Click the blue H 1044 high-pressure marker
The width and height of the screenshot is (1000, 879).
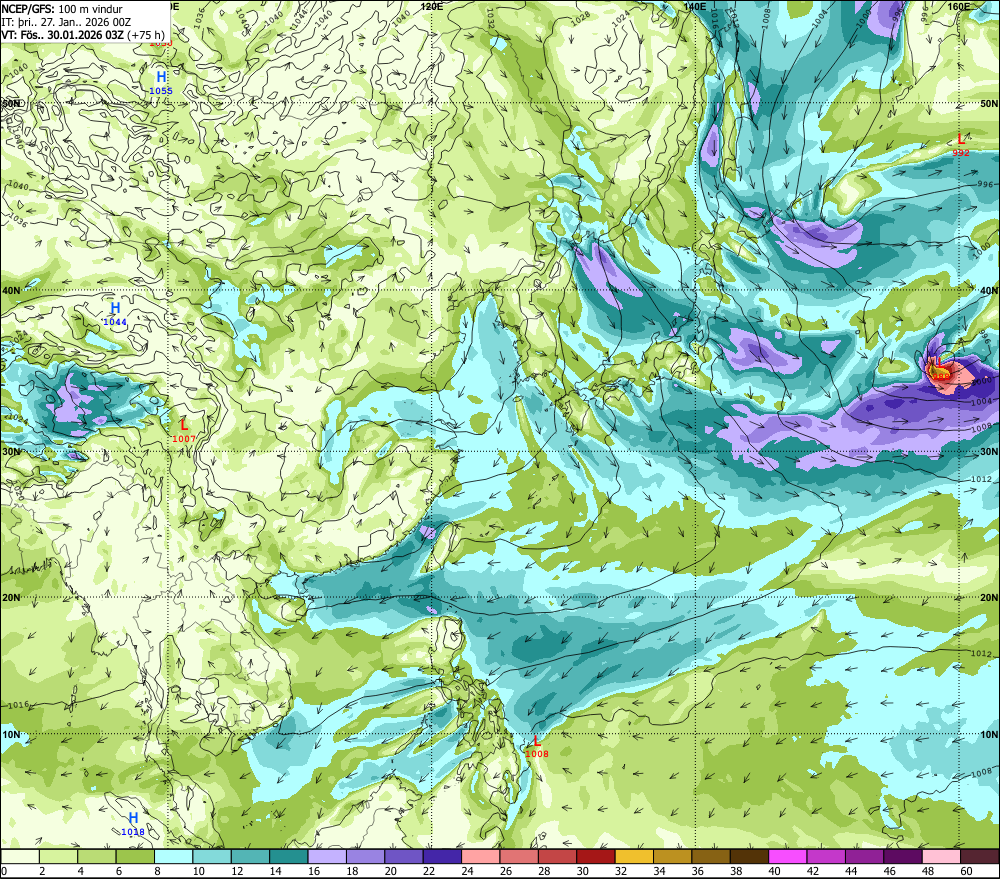[115, 314]
